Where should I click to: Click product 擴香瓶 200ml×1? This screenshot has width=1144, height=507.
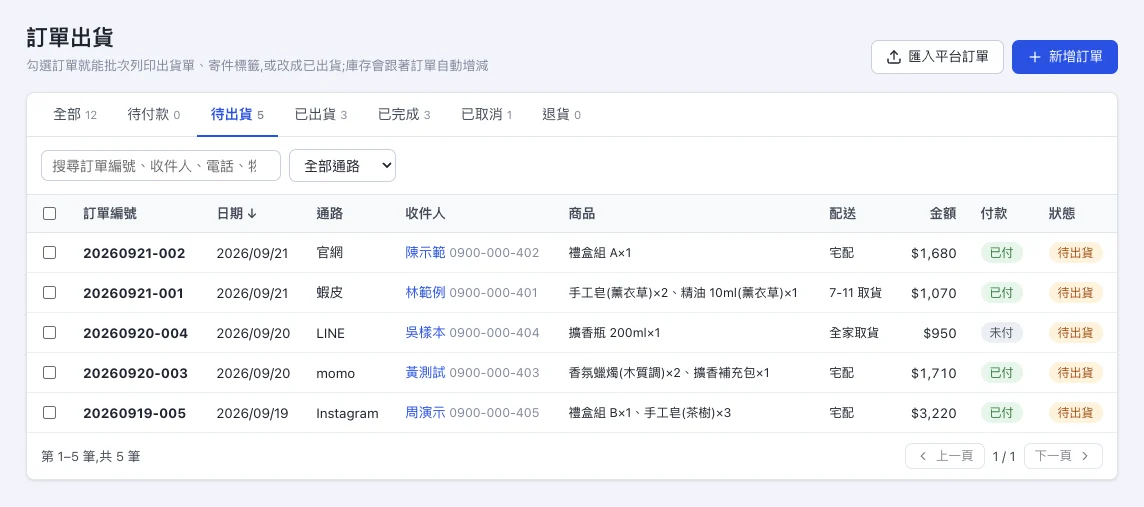pos(614,333)
